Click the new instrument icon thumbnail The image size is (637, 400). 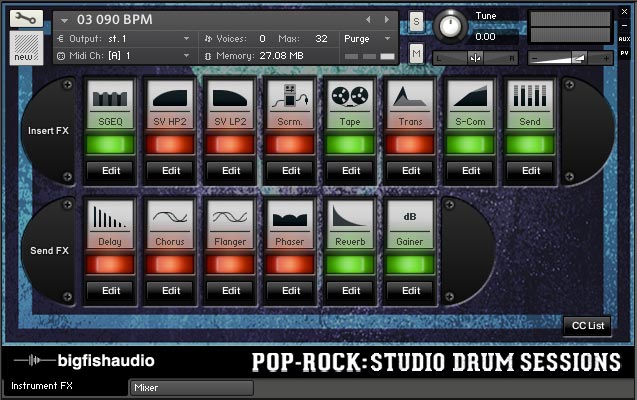pyautogui.click(x=26, y=48)
